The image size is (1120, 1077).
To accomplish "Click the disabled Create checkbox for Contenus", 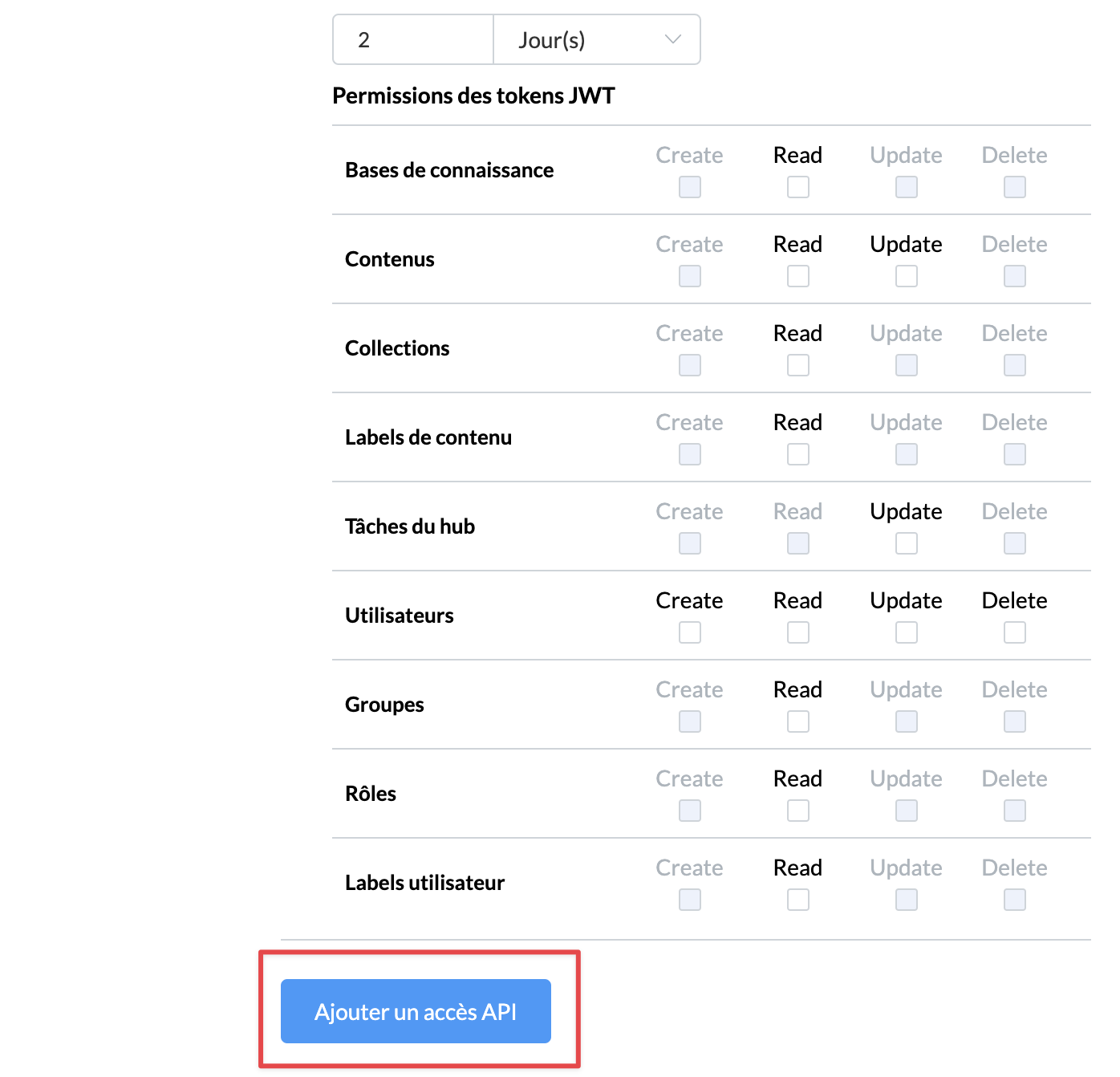I will (690, 276).
